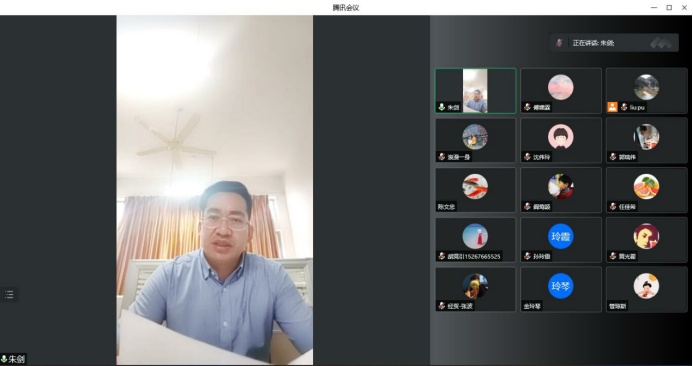Maximize the 腾讯会议 window

[x=669, y=8]
